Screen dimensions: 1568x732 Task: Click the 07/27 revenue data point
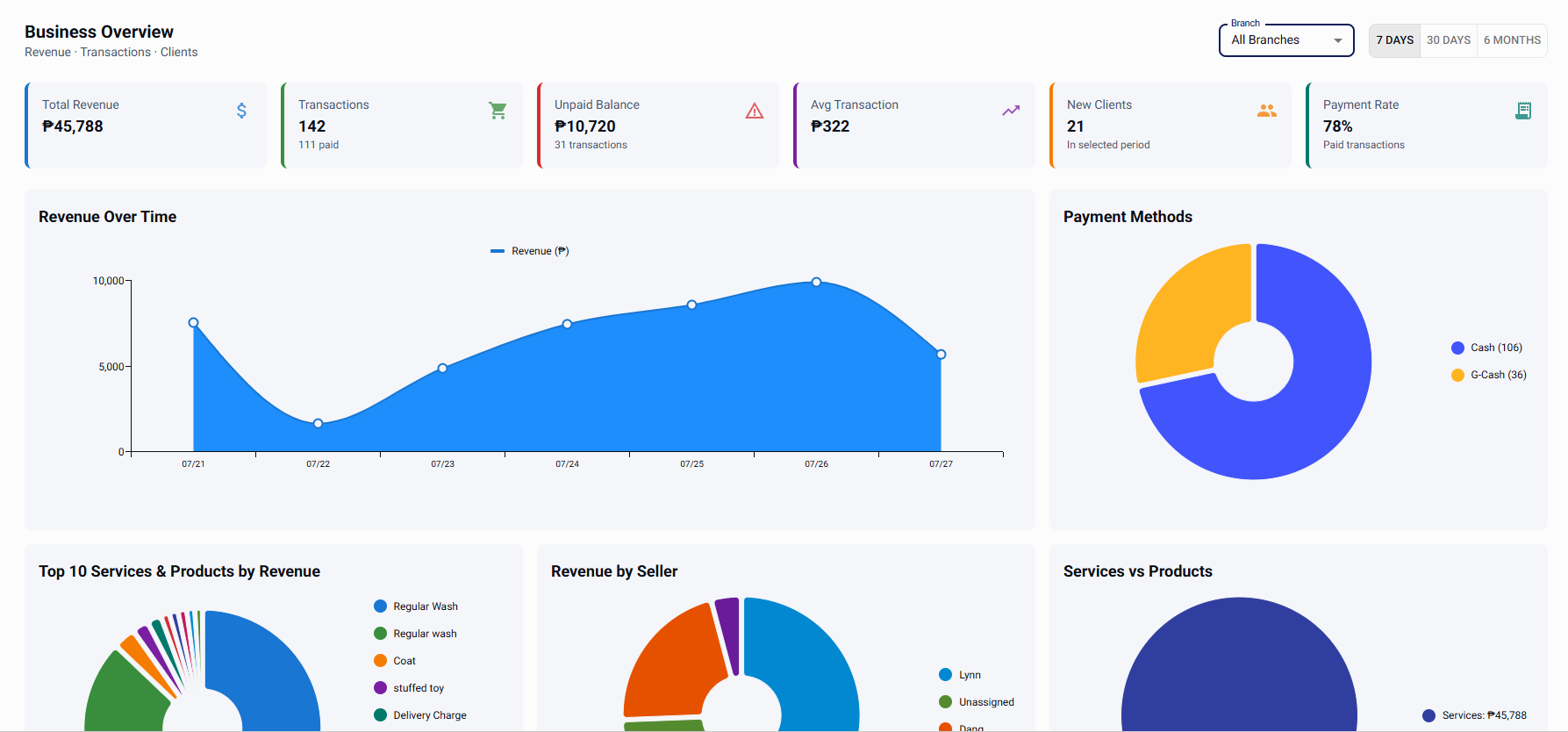pyautogui.click(x=942, y=355)
